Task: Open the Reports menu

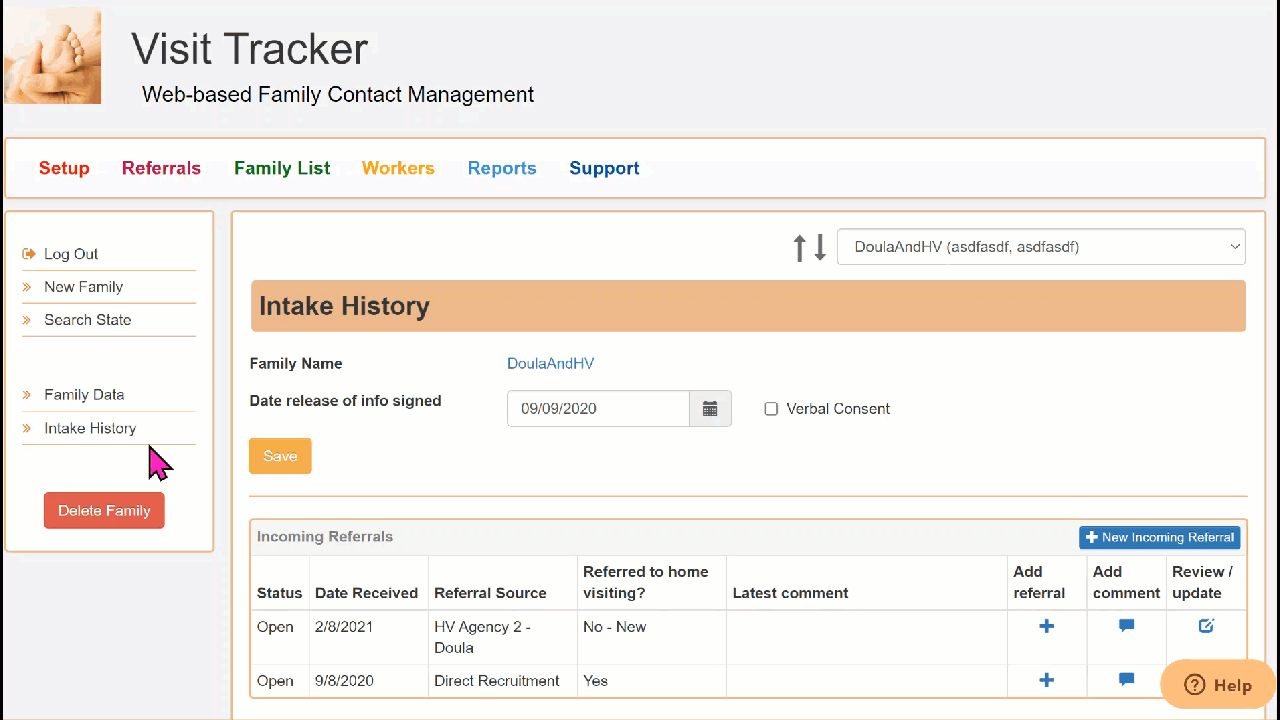Action: coord(502,168)
